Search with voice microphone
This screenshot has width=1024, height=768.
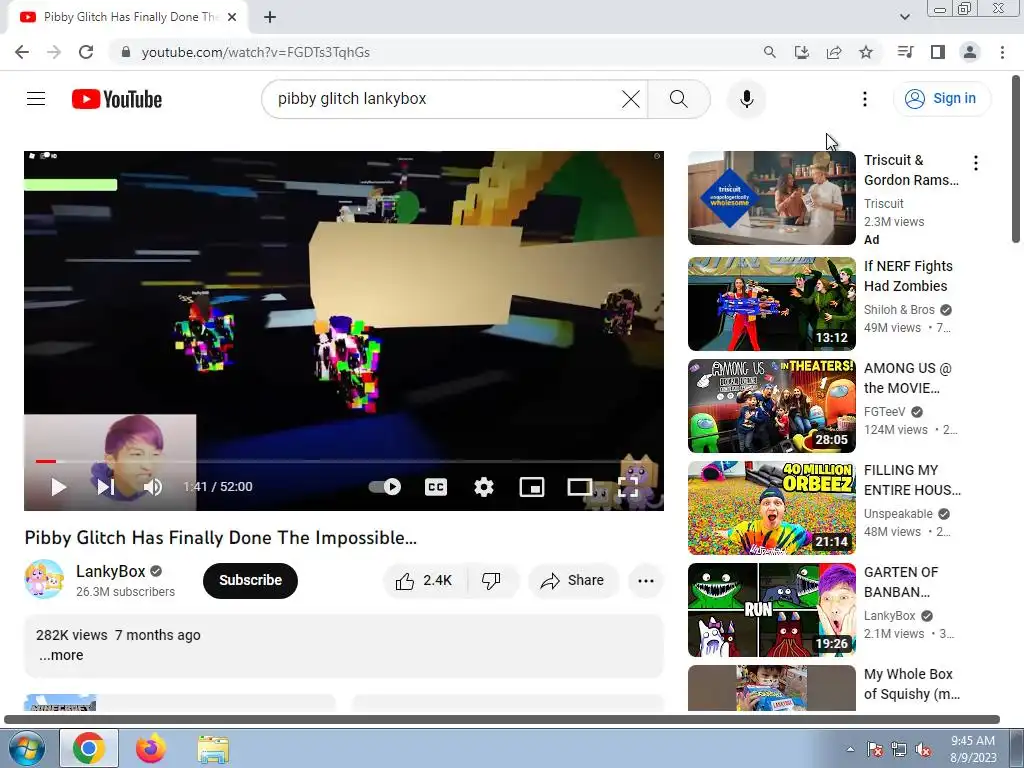pyautogui.click(x=746, y=99)
